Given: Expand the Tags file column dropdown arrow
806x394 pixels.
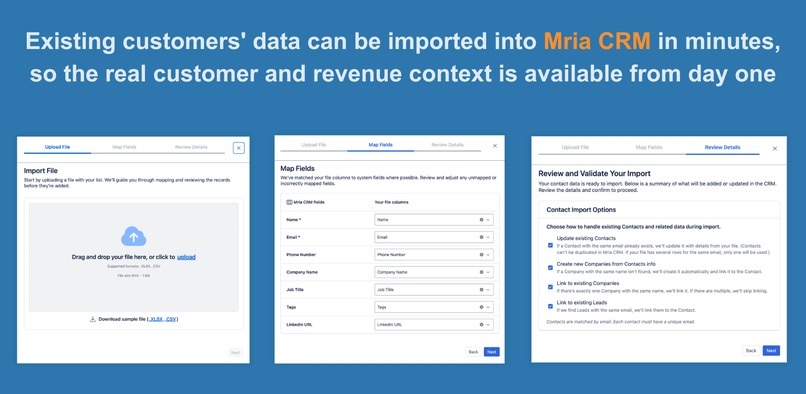Looking at the screenshot, I should (x=488, y=307).
